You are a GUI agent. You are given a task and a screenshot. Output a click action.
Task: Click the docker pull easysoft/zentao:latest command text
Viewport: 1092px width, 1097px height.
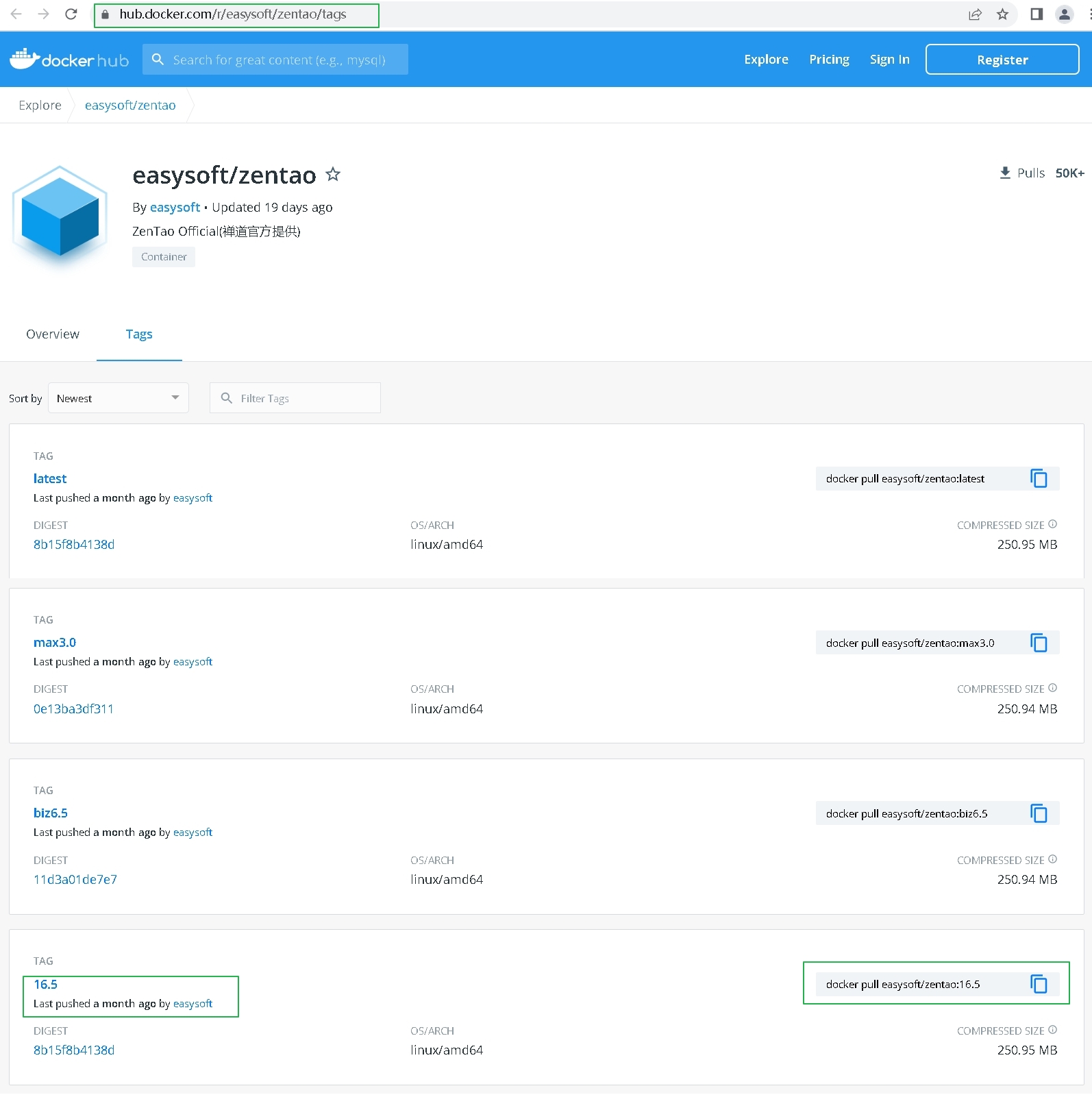click(x=905, y=478)
